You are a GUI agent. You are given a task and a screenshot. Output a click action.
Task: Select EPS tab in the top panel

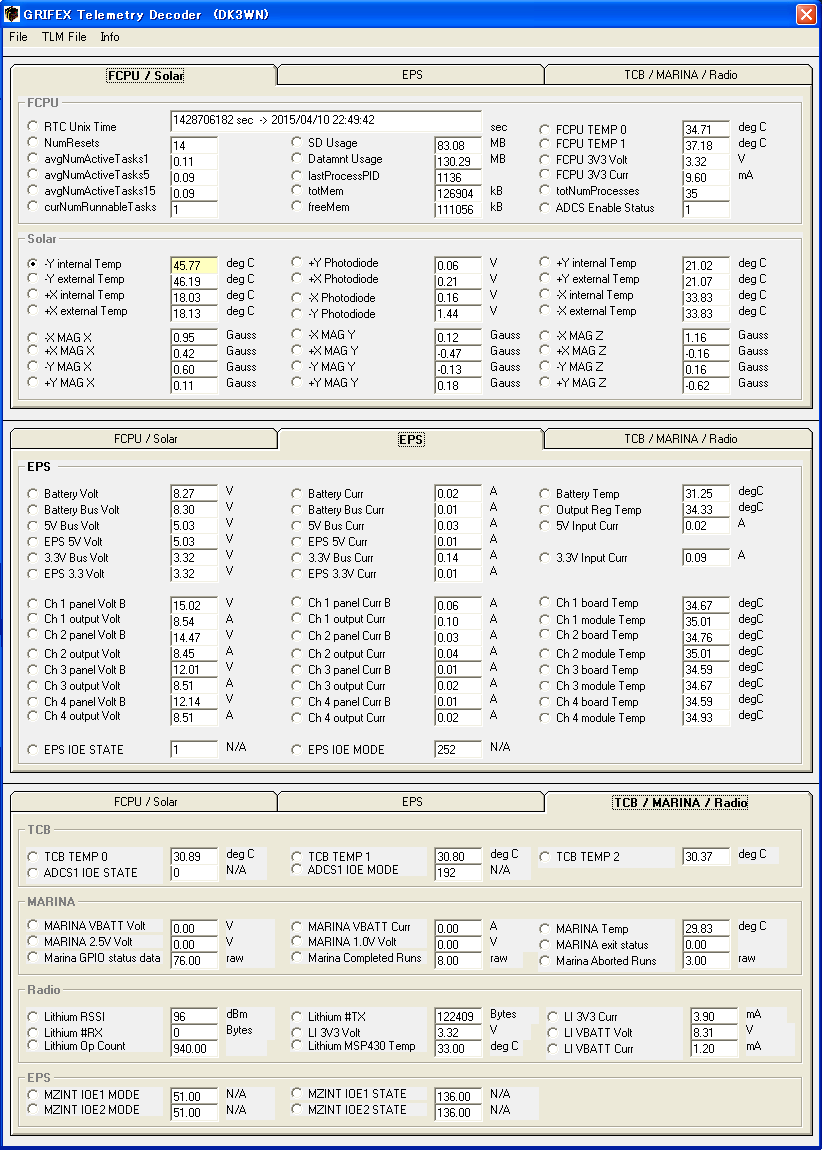[x=412, y=75]
